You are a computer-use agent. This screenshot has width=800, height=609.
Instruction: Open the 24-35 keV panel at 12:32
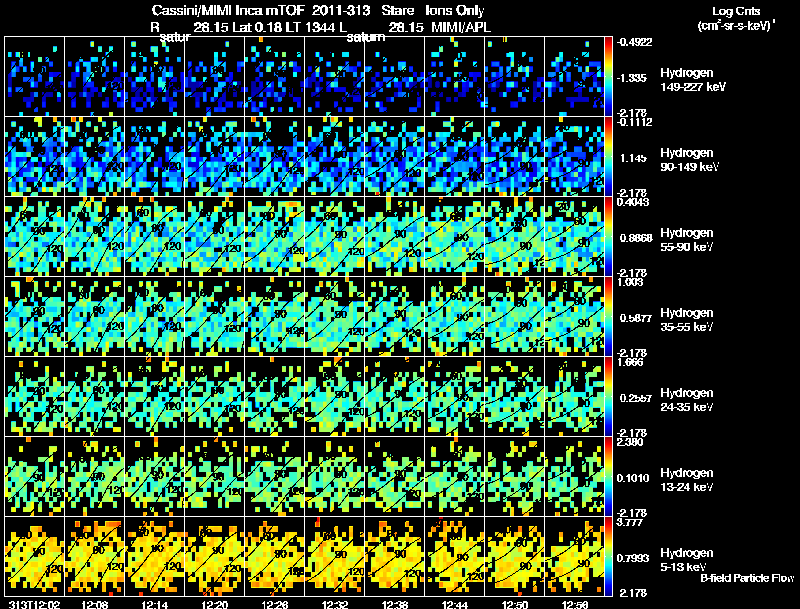point(335,397)
